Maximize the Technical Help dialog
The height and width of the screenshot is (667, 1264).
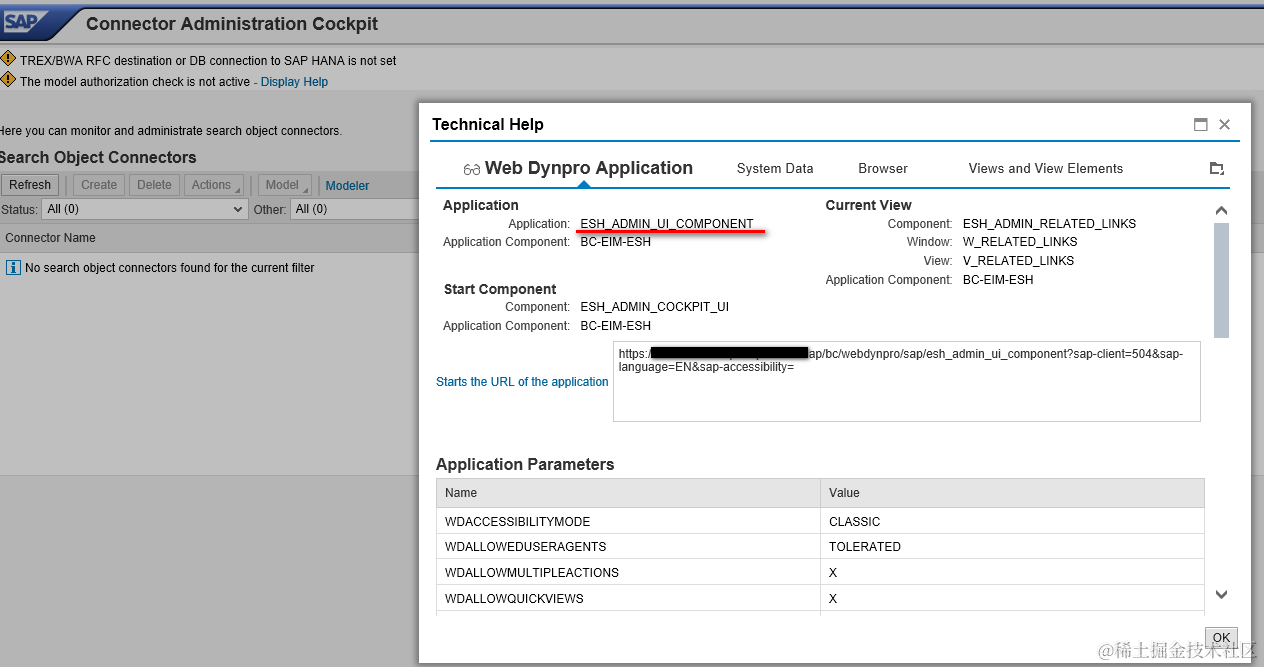pos(1200,125)
